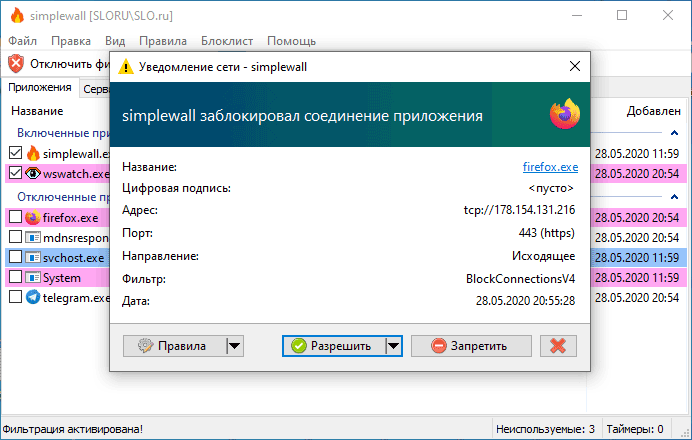
Task: Click Отключить фильтры toolbar button
Action: (x=58, y=64)
